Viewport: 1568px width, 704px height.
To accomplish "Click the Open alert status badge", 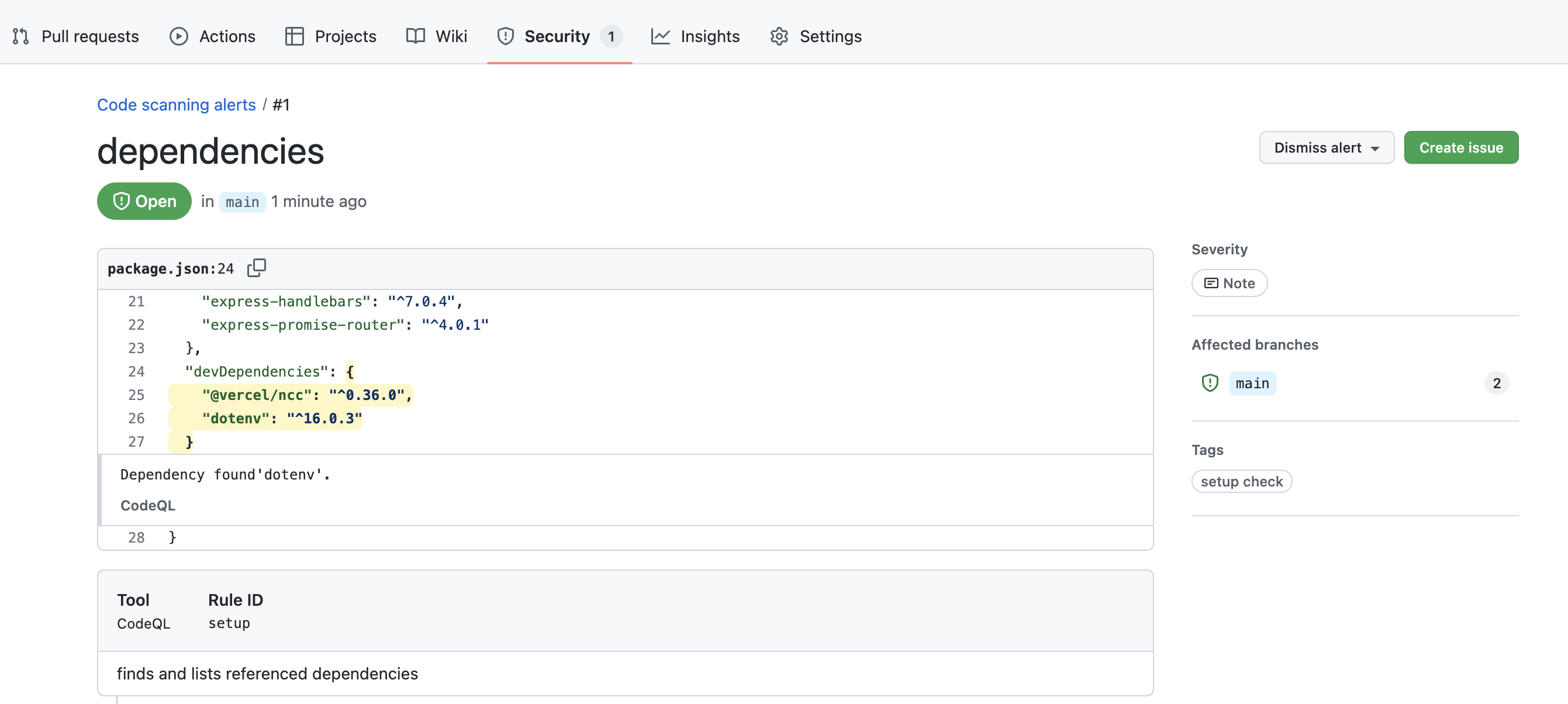I will pyautogui.click(x=144, y=201).
